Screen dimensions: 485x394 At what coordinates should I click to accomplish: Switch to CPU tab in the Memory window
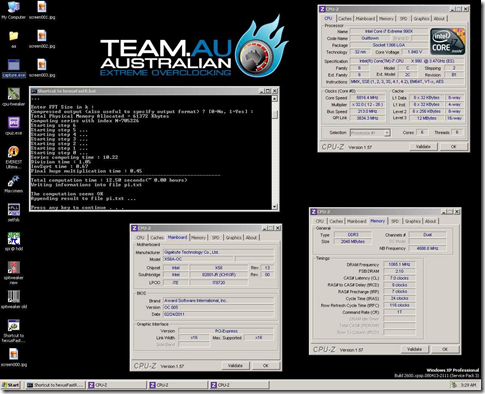pyautogui.click(x=320, y=221)
